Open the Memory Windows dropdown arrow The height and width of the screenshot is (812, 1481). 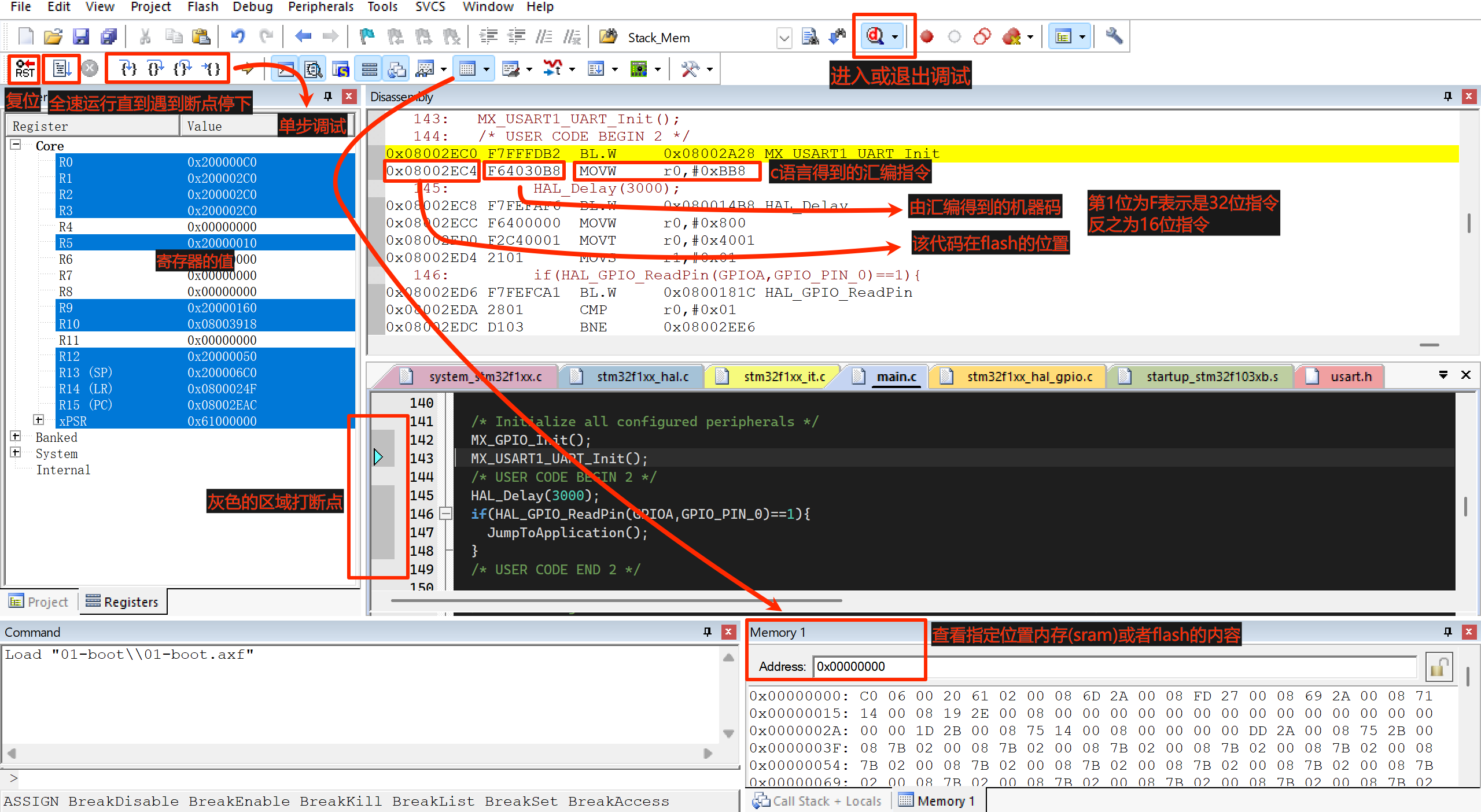(487, 69)
